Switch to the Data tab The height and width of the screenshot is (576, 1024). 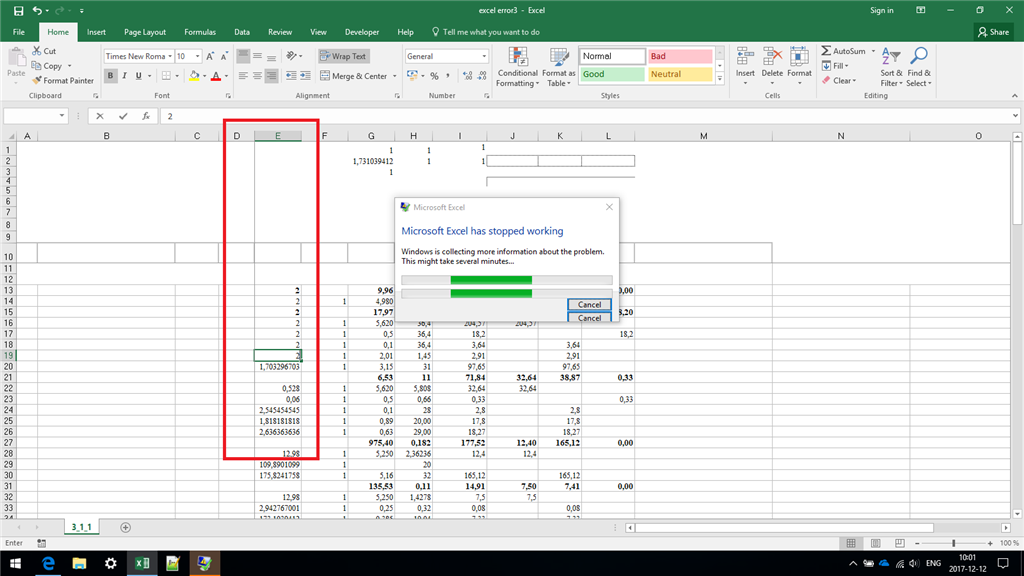(x=242, y=32)
